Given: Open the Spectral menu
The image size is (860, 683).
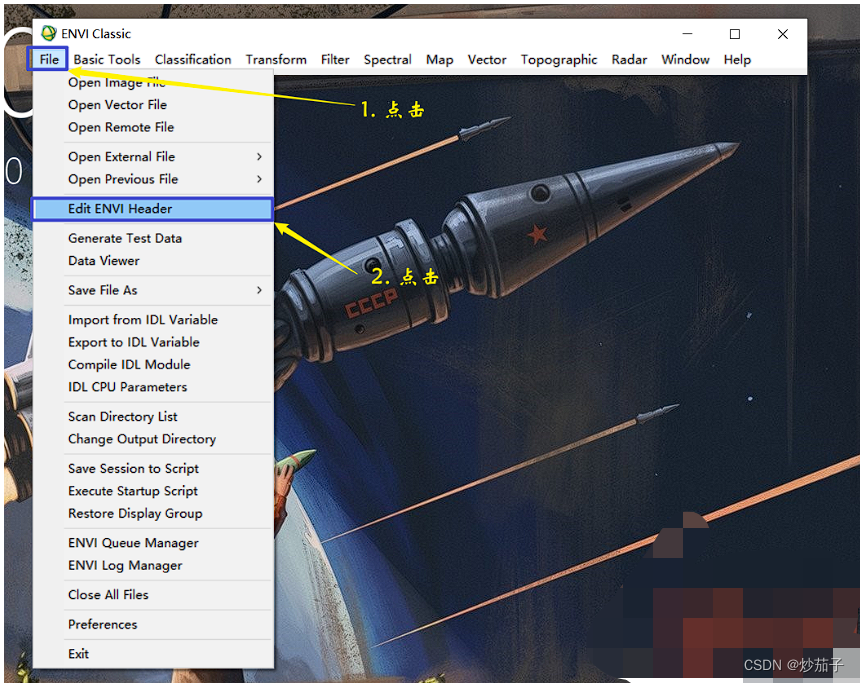Looking at the screenshot, I should (x=388, y=59).
